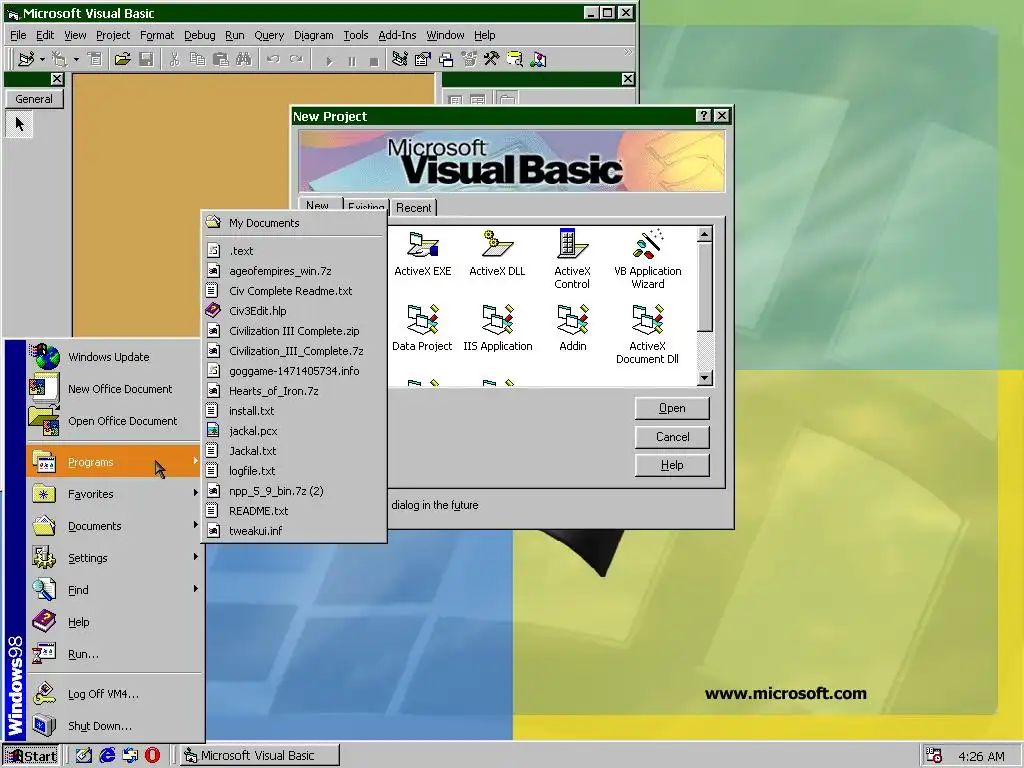Open Visual Component Manager toolbar icon

[538, 59]
